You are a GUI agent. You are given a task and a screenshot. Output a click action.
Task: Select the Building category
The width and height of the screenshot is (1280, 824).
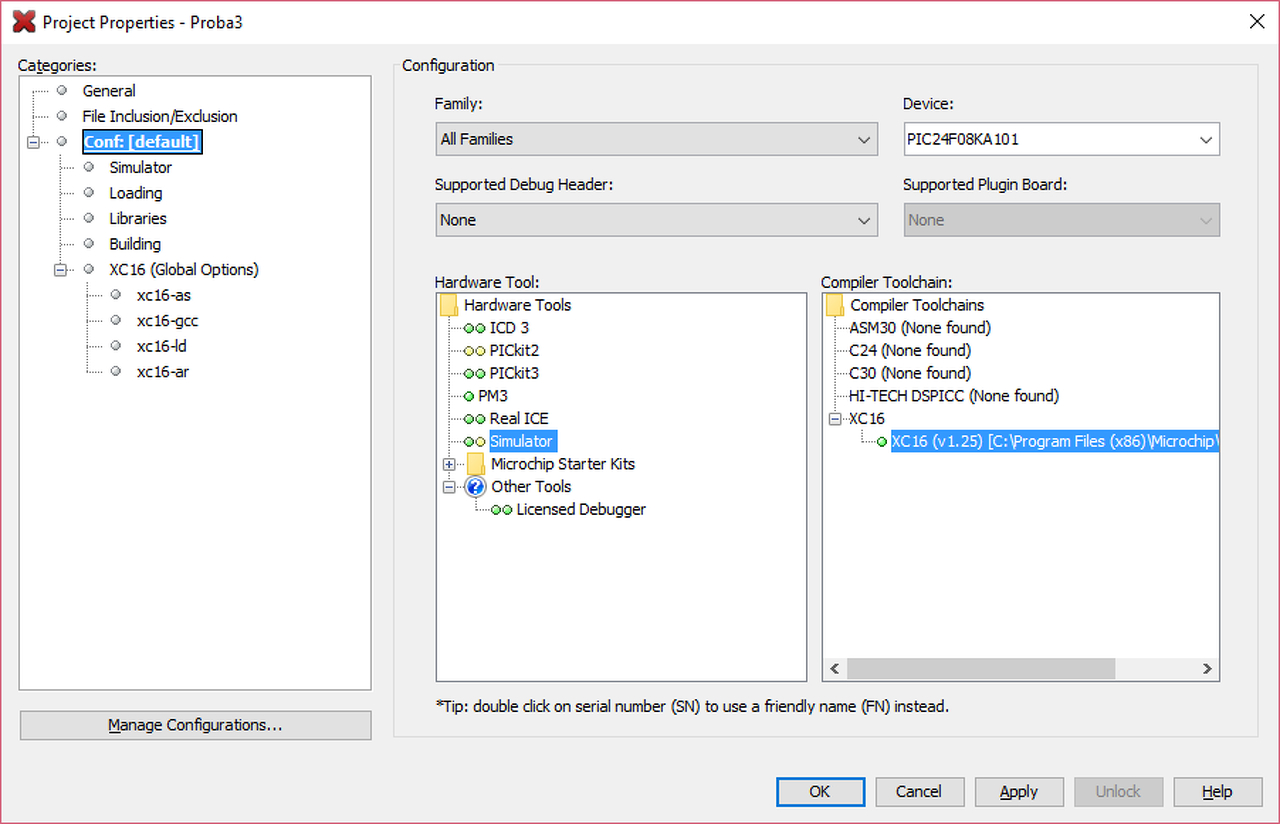[x=135, y=244]
